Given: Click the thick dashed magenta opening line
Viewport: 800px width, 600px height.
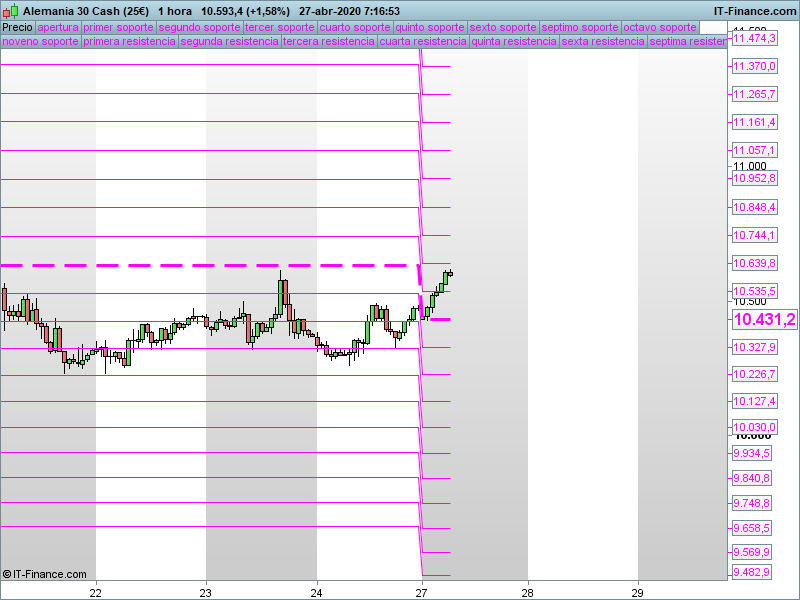Looking at the screenshot, I should 200,265.
